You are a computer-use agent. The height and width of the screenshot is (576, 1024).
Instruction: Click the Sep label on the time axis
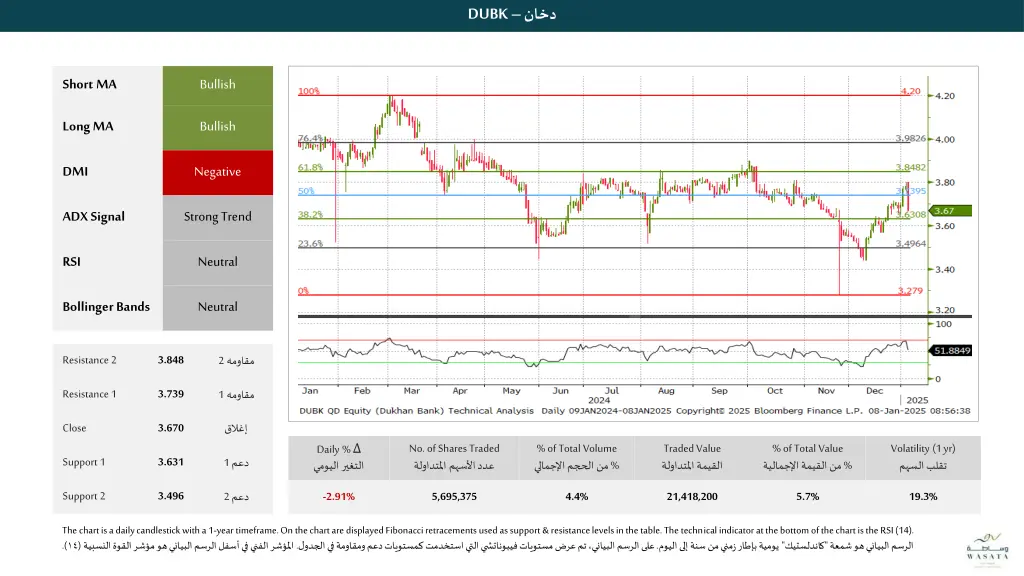[x=719, y=391]
